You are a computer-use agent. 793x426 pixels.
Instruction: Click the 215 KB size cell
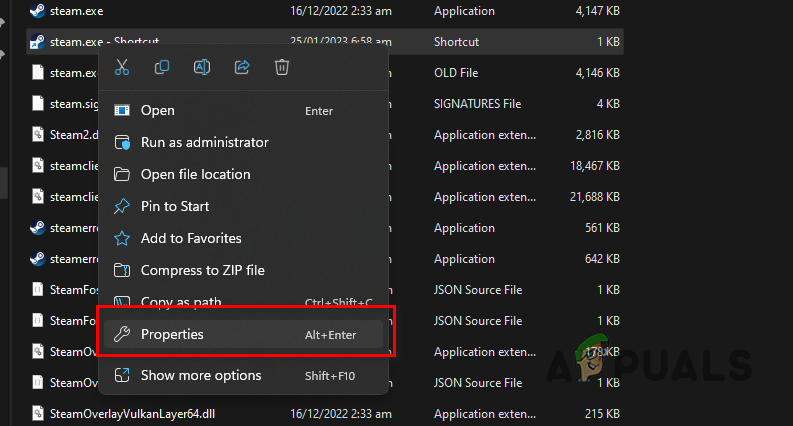click(x=602, y=413)
